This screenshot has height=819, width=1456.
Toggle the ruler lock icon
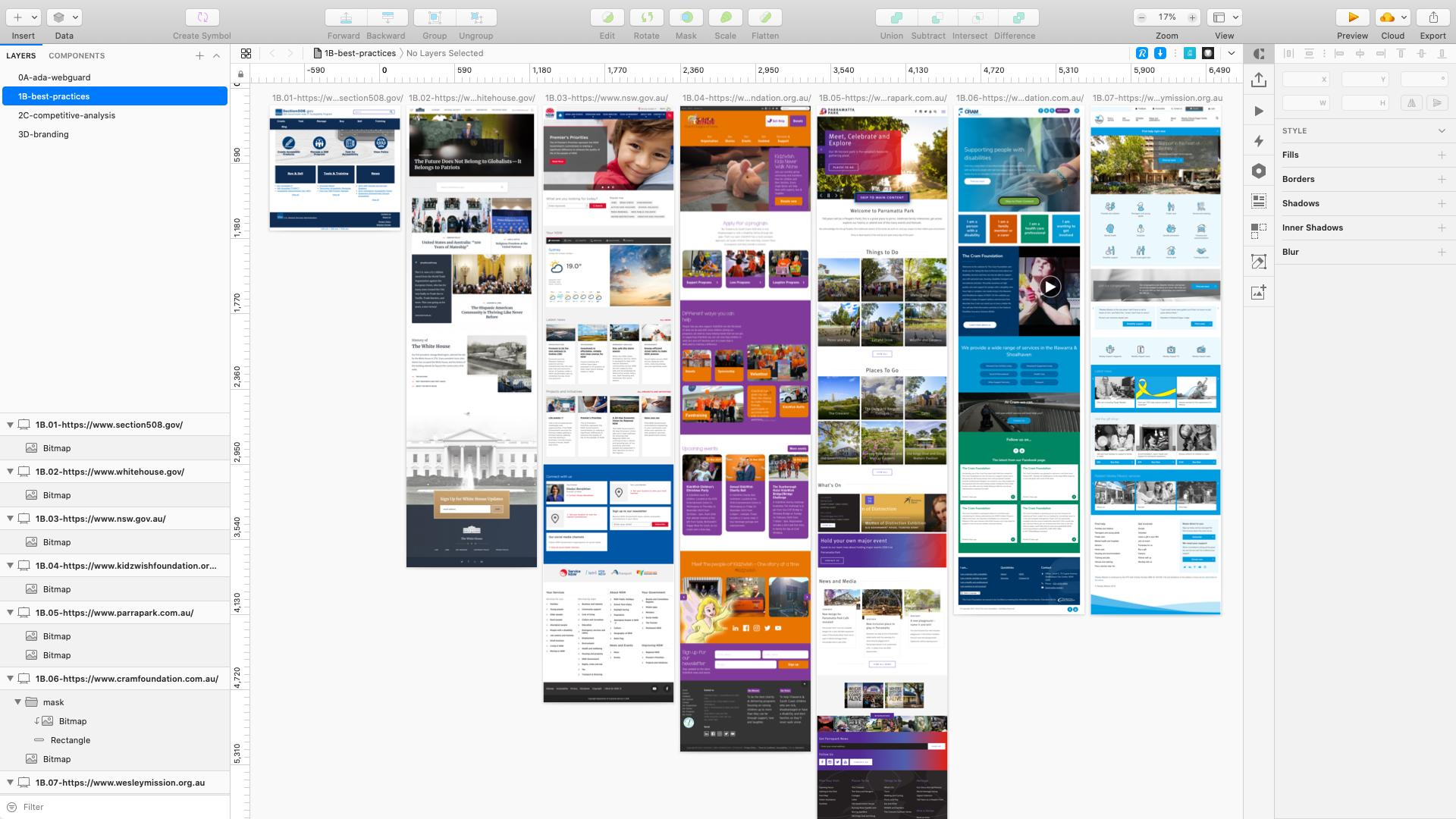(x=240, y=74)
